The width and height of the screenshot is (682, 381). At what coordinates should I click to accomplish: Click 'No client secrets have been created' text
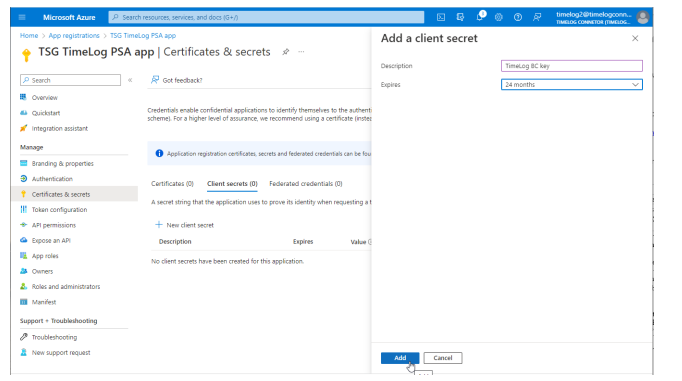tap(227, 261)
